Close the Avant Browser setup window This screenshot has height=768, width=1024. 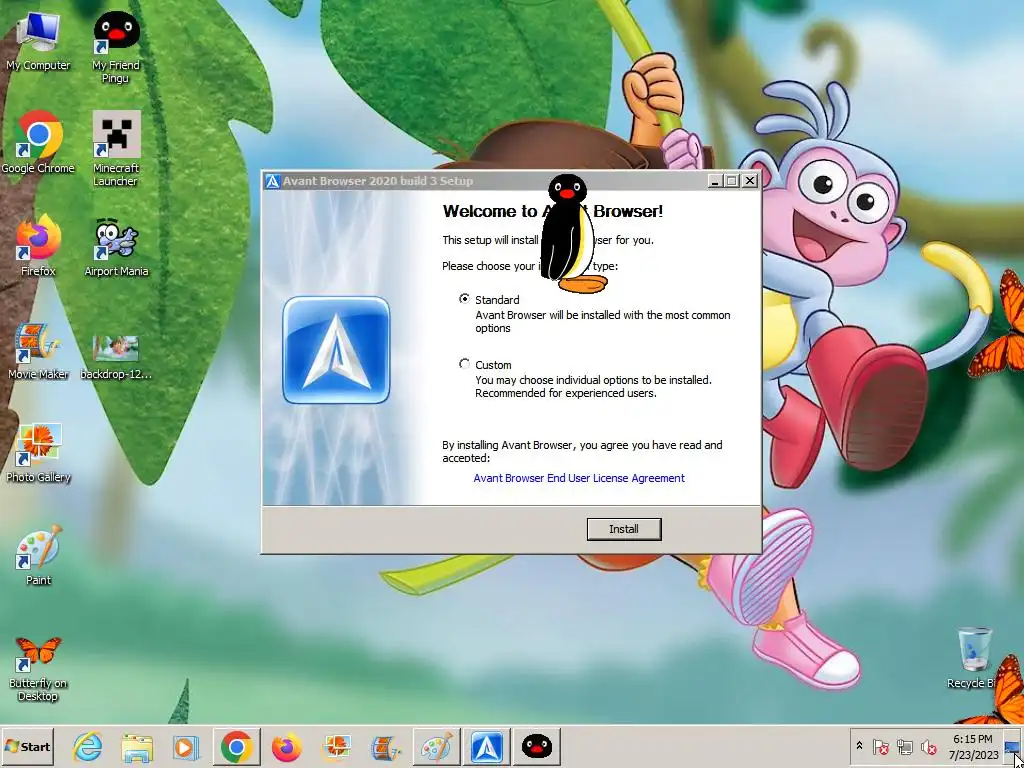pyautogui.click(x=750, y=181)
